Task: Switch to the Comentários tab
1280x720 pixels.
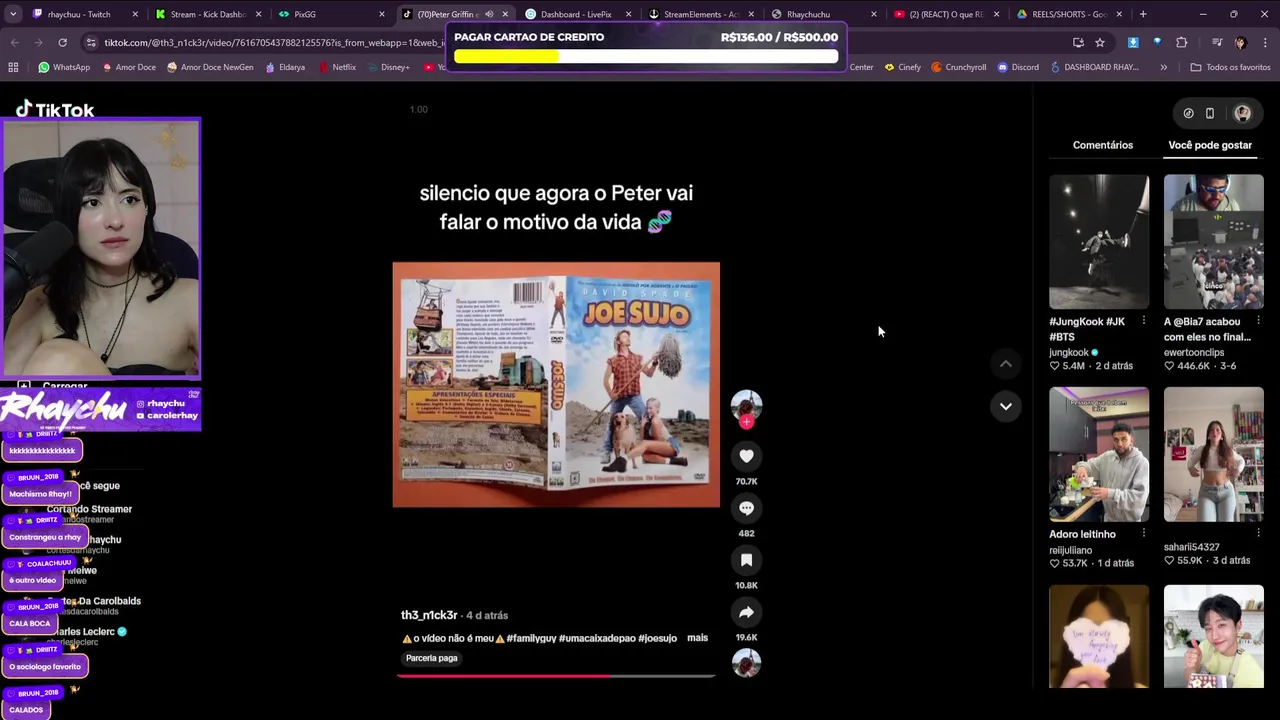Action: [1103, 145]
